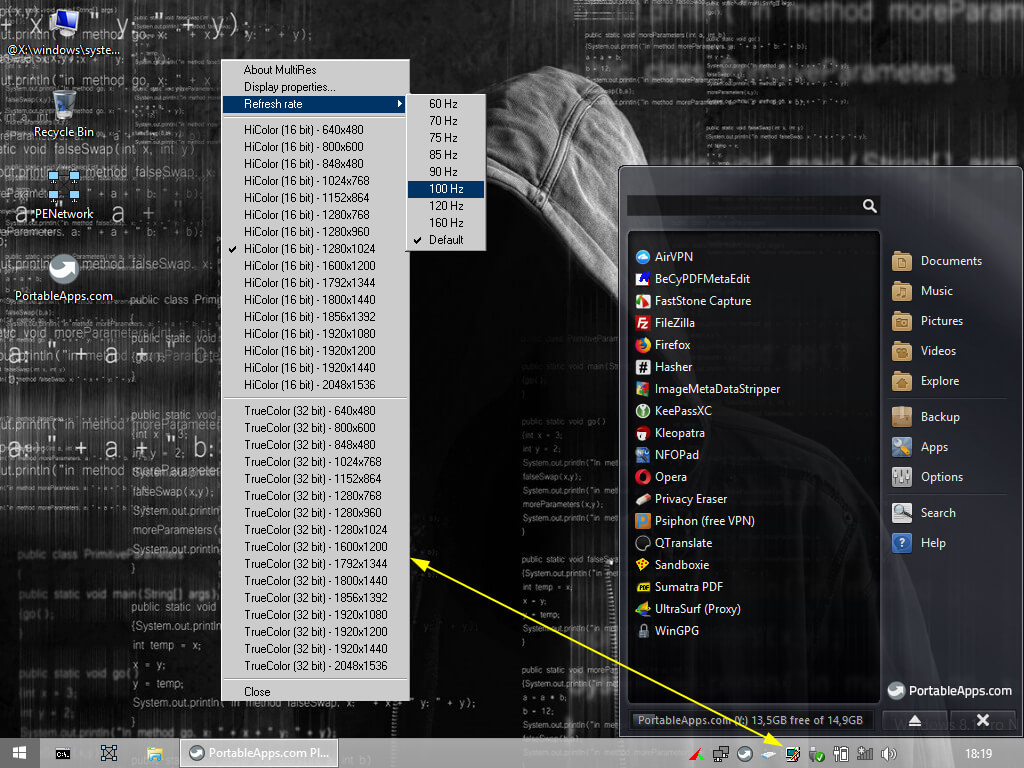Open the Documents folder in PortableApps menu

pyautogui.click(x=936, y=261)
